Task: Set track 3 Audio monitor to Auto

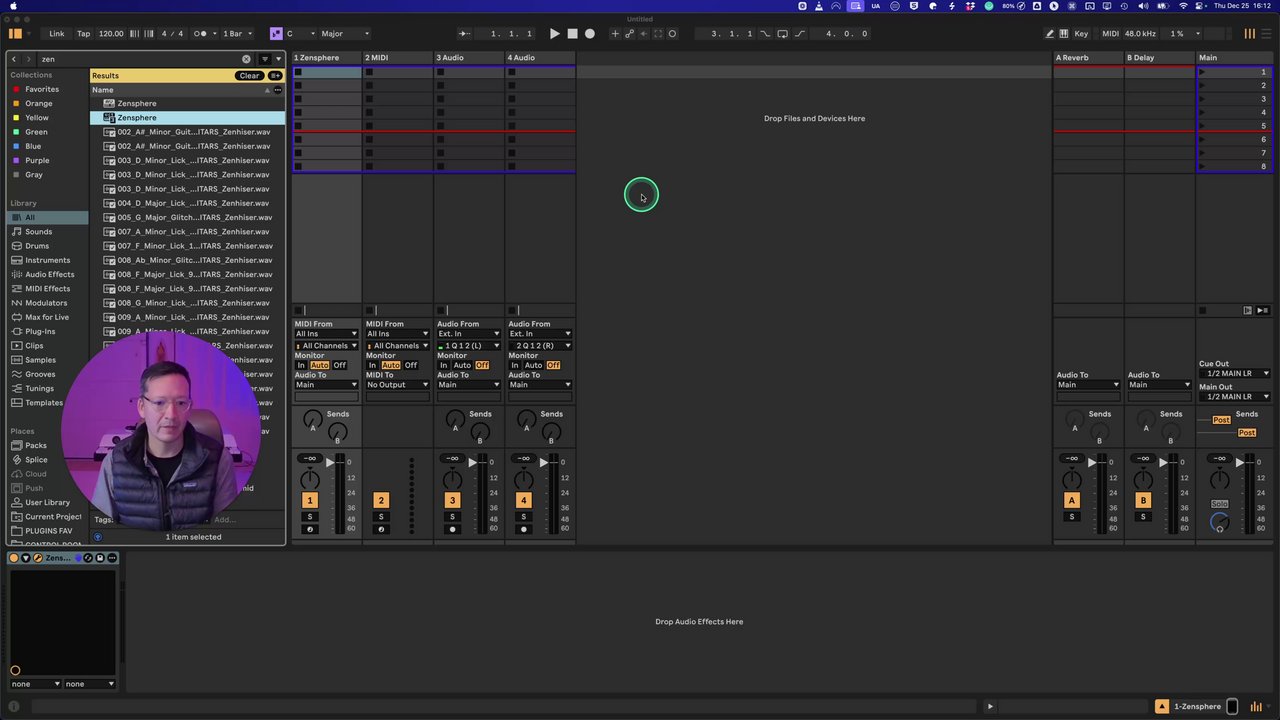Action: tap(462, 366)
